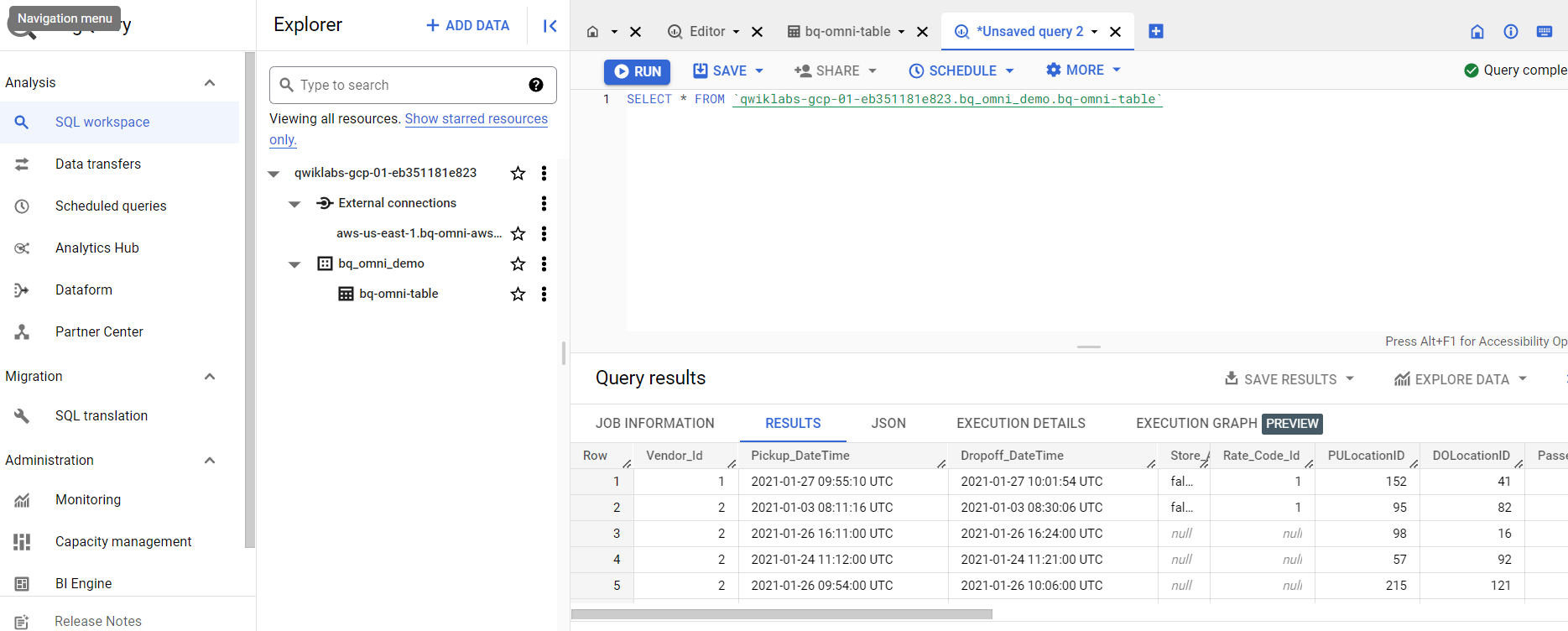The height and width of the screenshot is (631, 1568).
Task: Open the SHARE dropdown
Action: pyautogui.click(x=836, y=71)
